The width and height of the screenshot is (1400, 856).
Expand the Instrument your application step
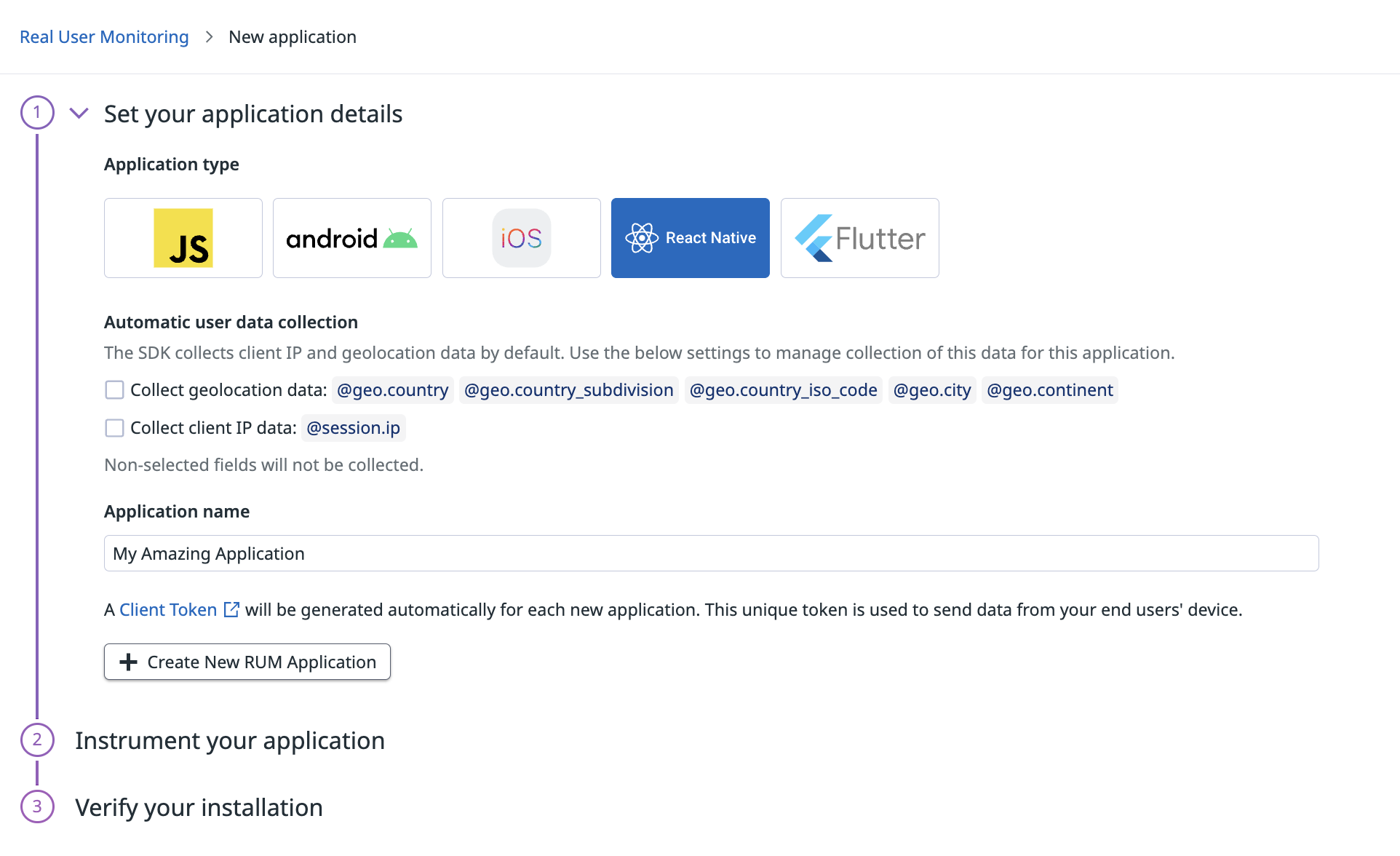click(x=230, y=740)
